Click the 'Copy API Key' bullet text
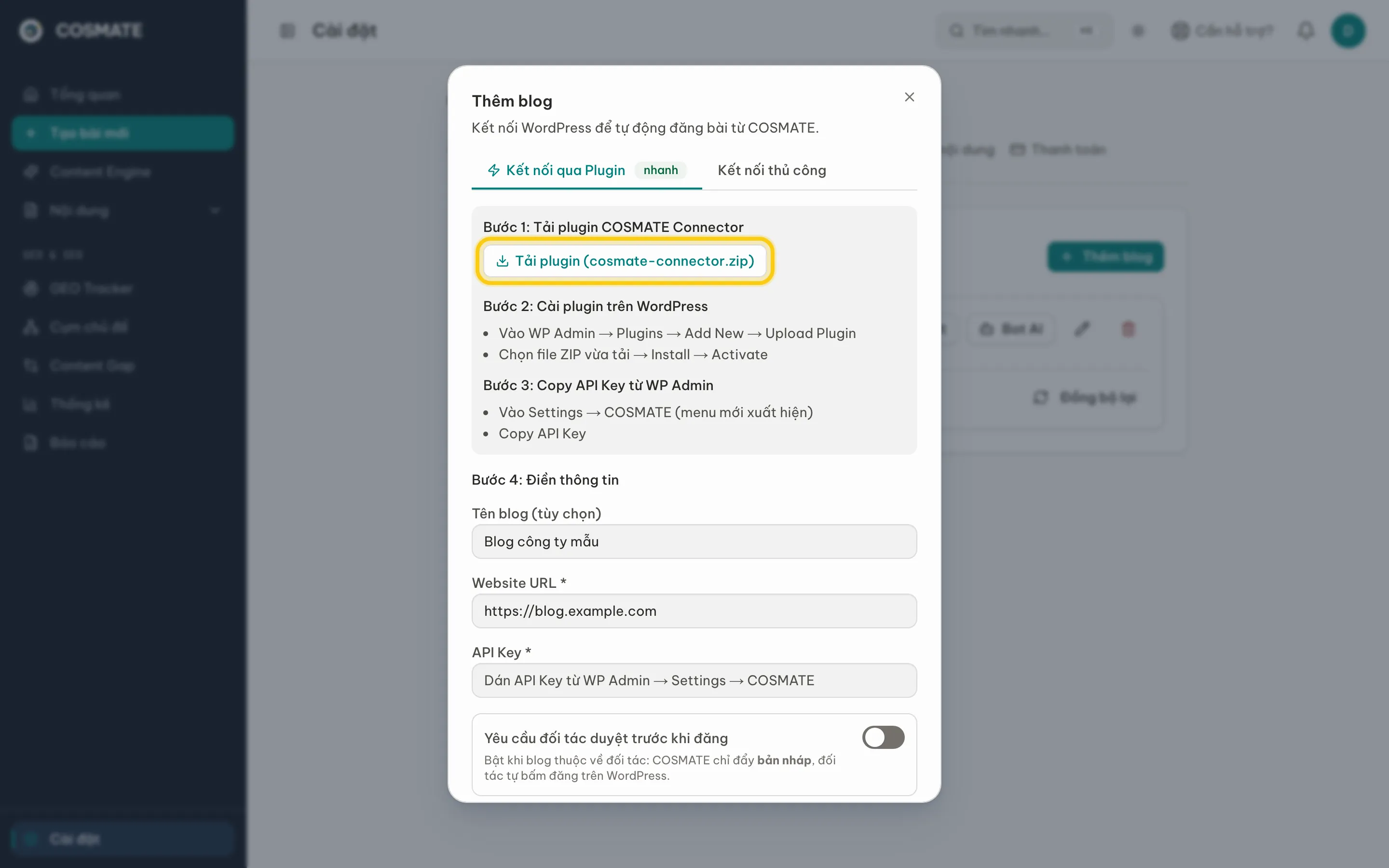 tap(543, 434)
